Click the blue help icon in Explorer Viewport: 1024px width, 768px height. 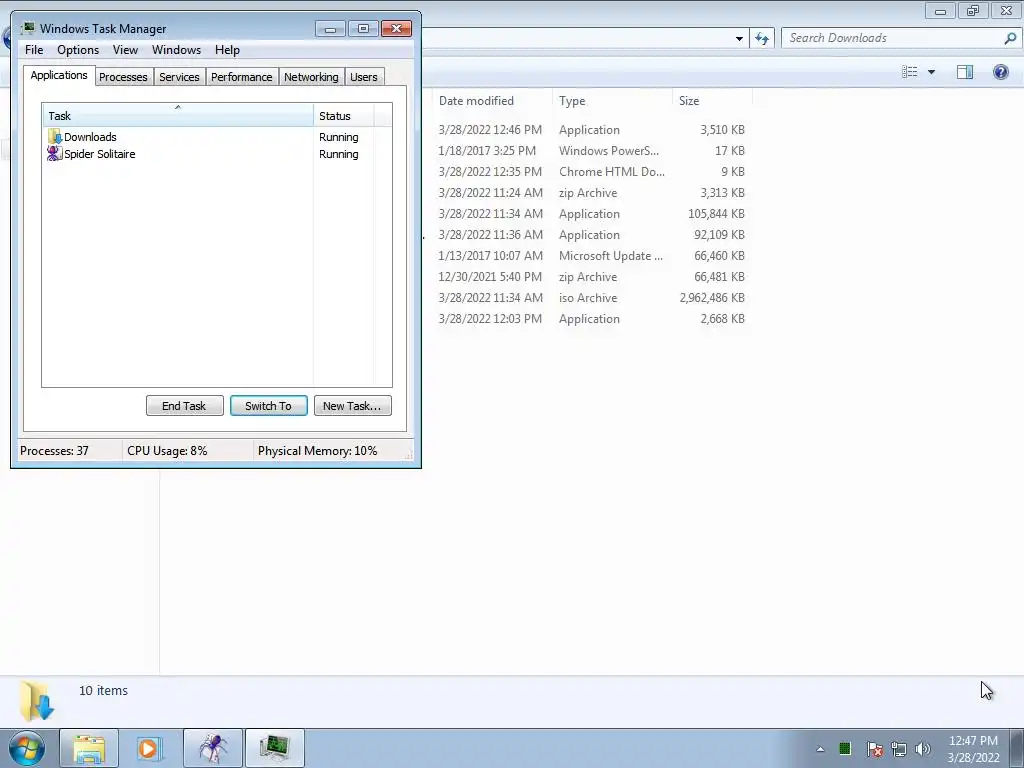pos(1000,72)
